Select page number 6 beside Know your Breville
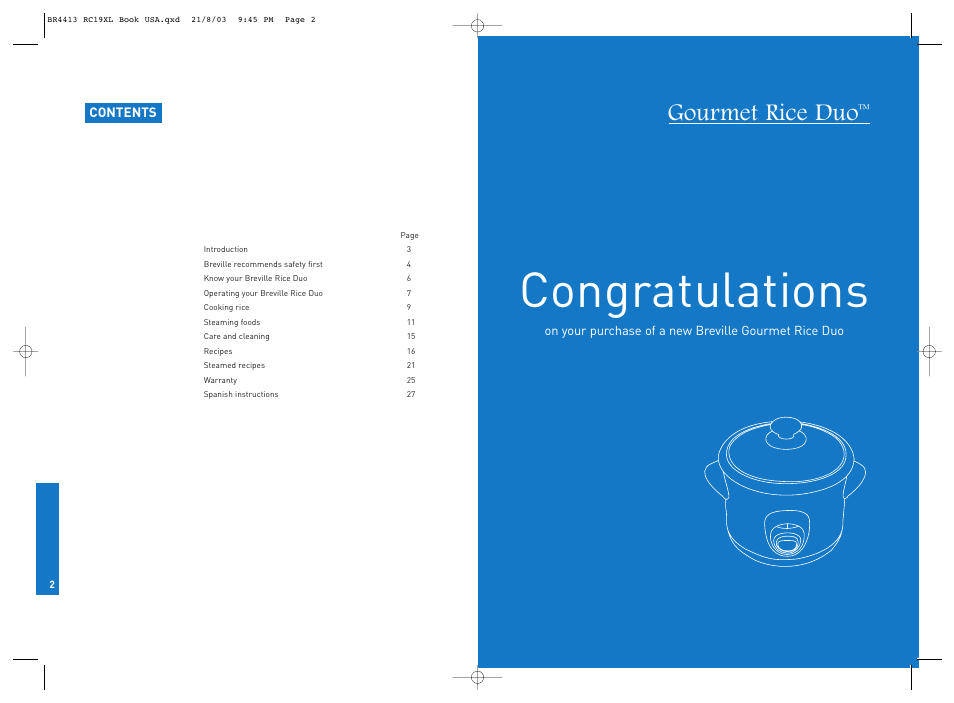This screenshot has height=703, width=954. [409, 279]
